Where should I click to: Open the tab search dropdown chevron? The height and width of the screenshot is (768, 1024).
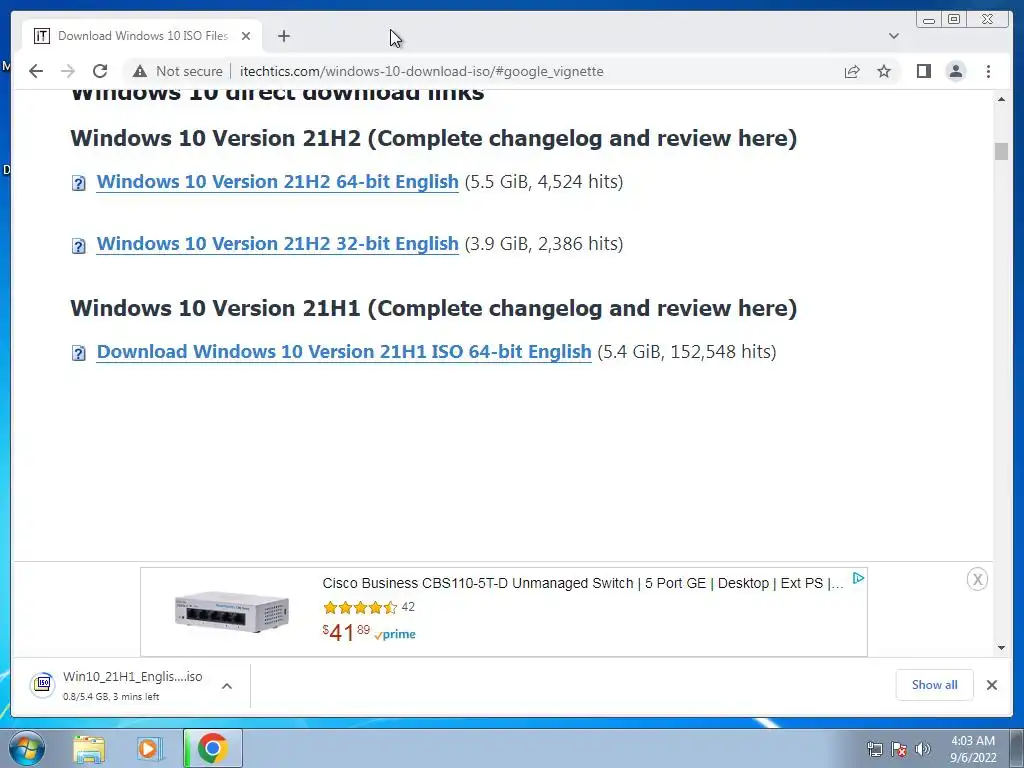point(894,36)
